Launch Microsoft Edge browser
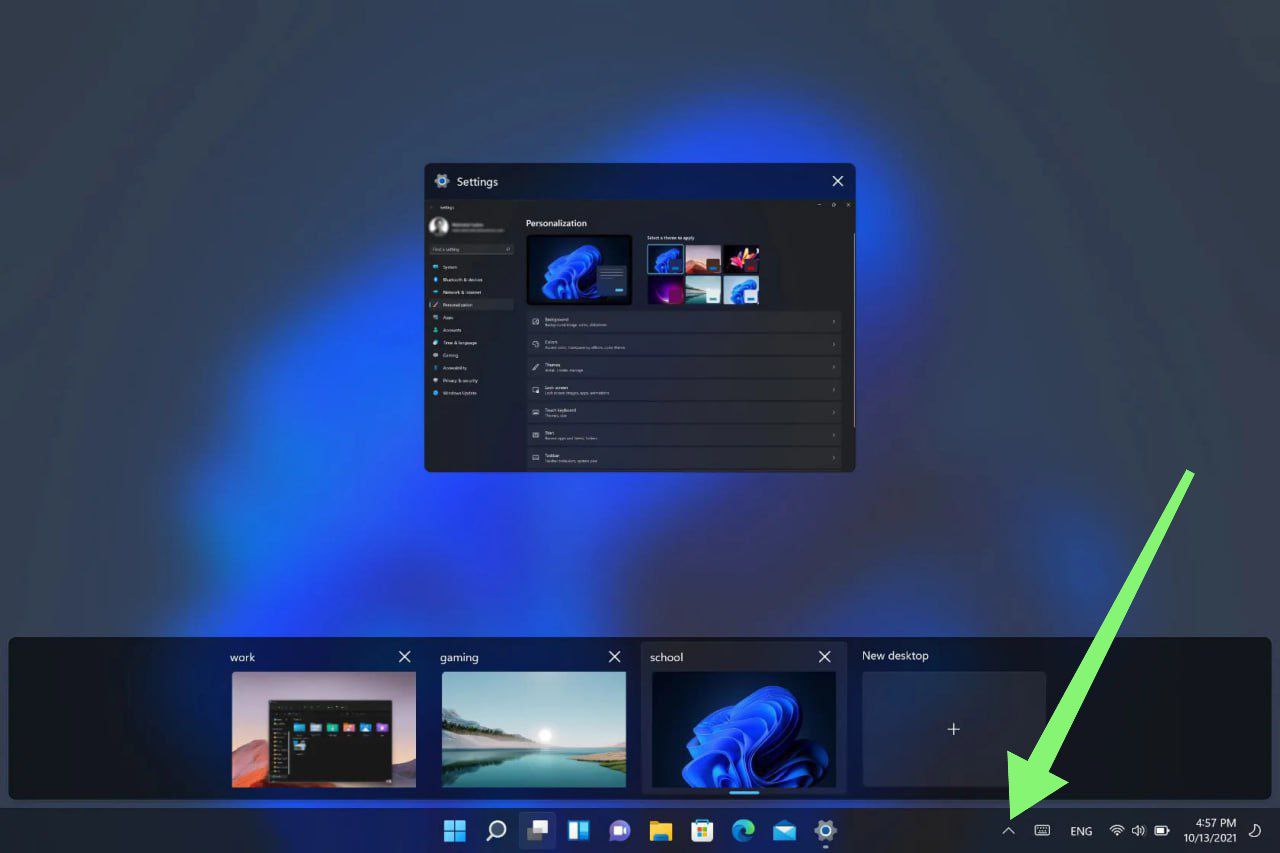The width and height of the screenshot is (1280, 853). 743,831
